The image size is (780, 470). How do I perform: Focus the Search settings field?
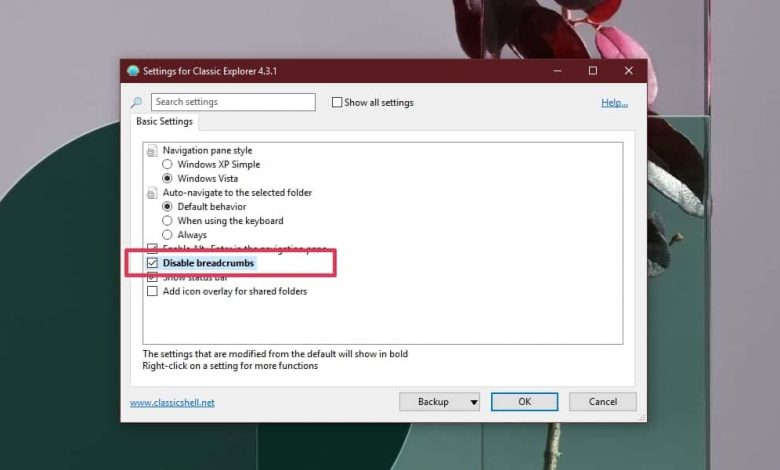coord(233,102)
